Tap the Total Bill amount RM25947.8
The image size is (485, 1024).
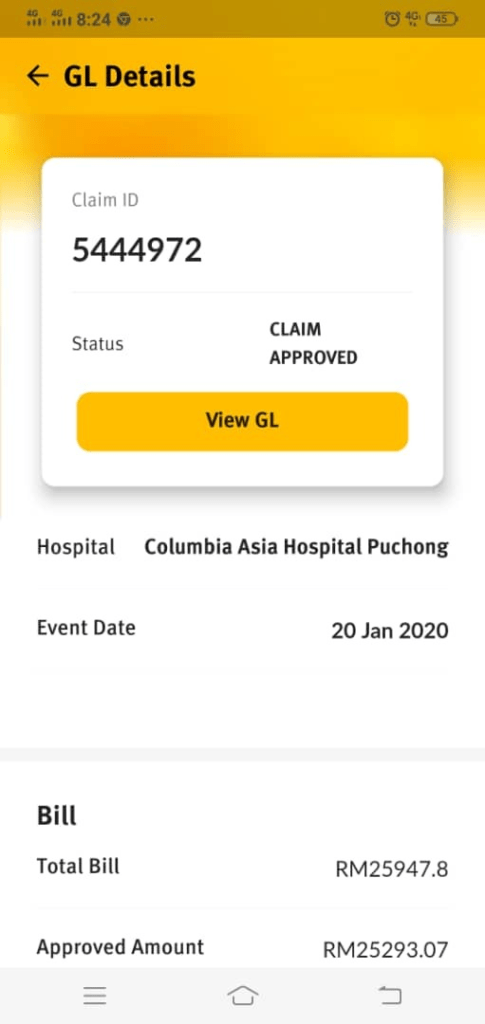(x=392, y=869)
